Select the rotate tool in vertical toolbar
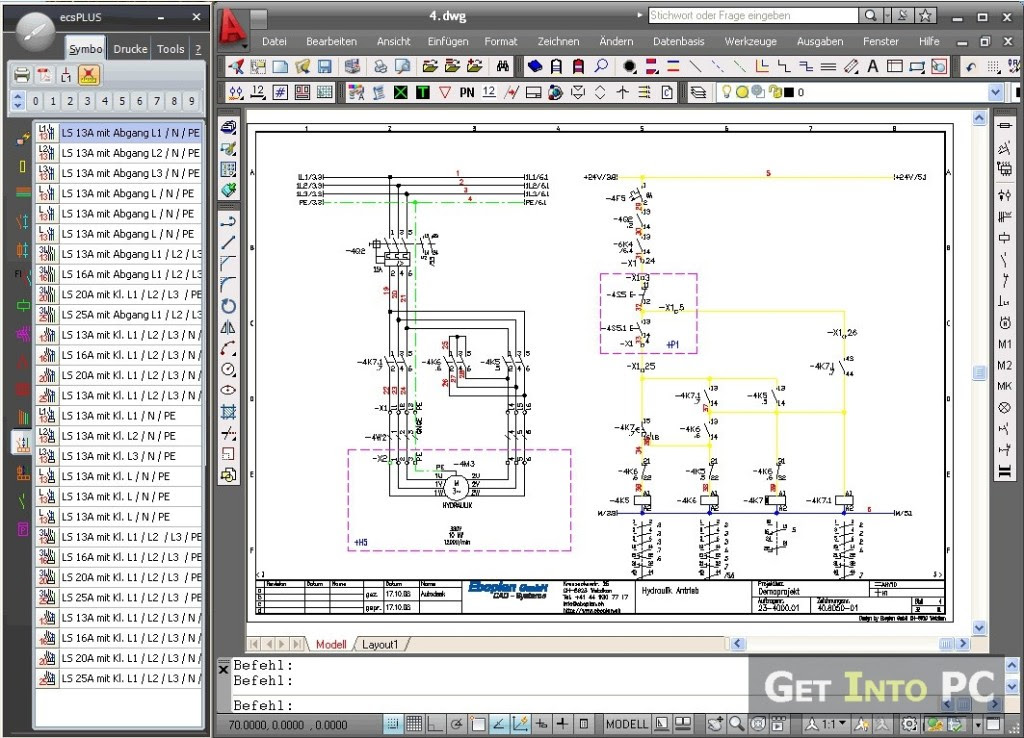Image resolution: width=1024 pixels, height=738 pixels. pyautogui.click(x=228, y=306)
